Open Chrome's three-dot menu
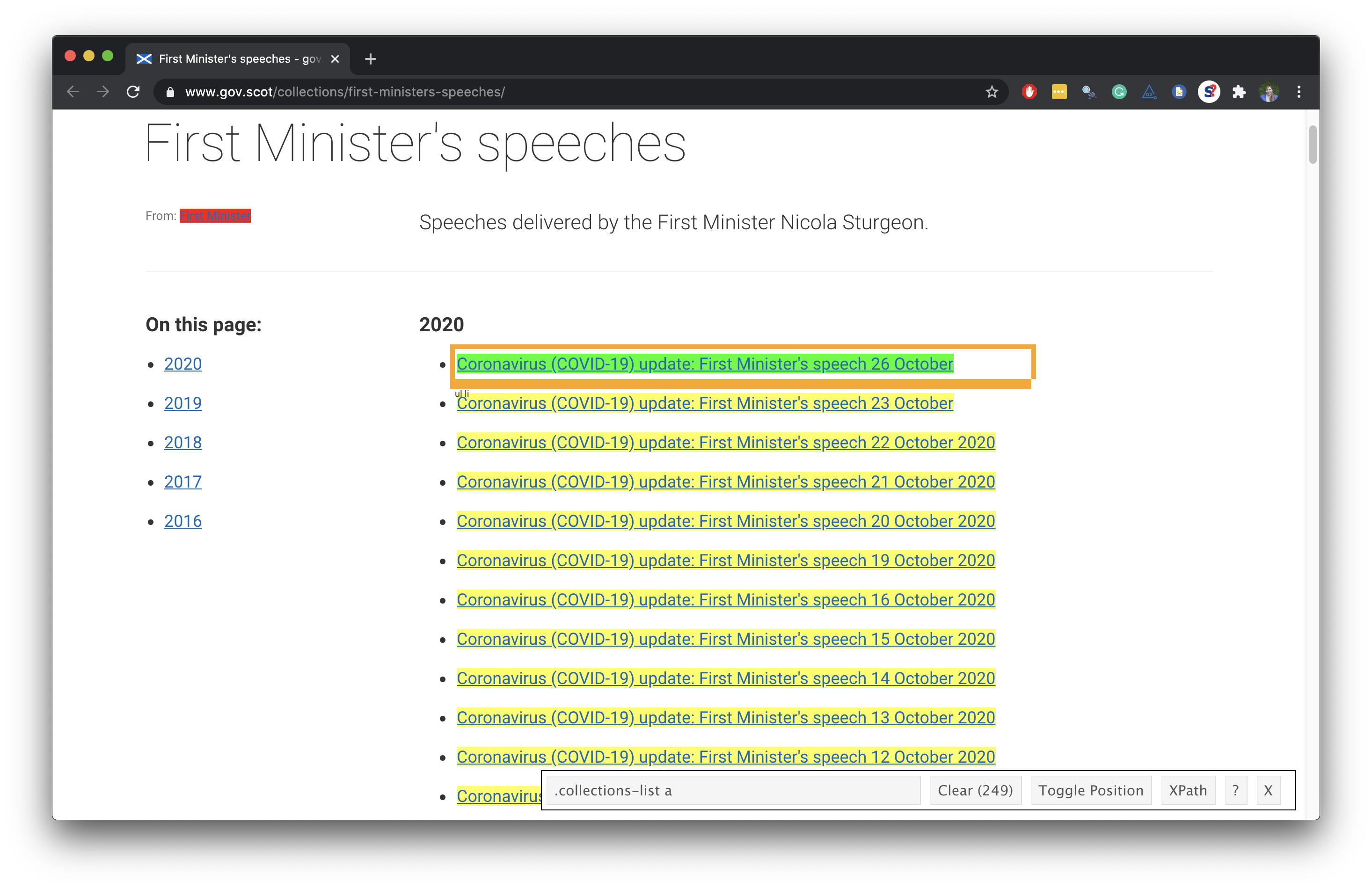Image resolution: width=1372 pixels, height=889 pixels. (x=1299, y=92)
